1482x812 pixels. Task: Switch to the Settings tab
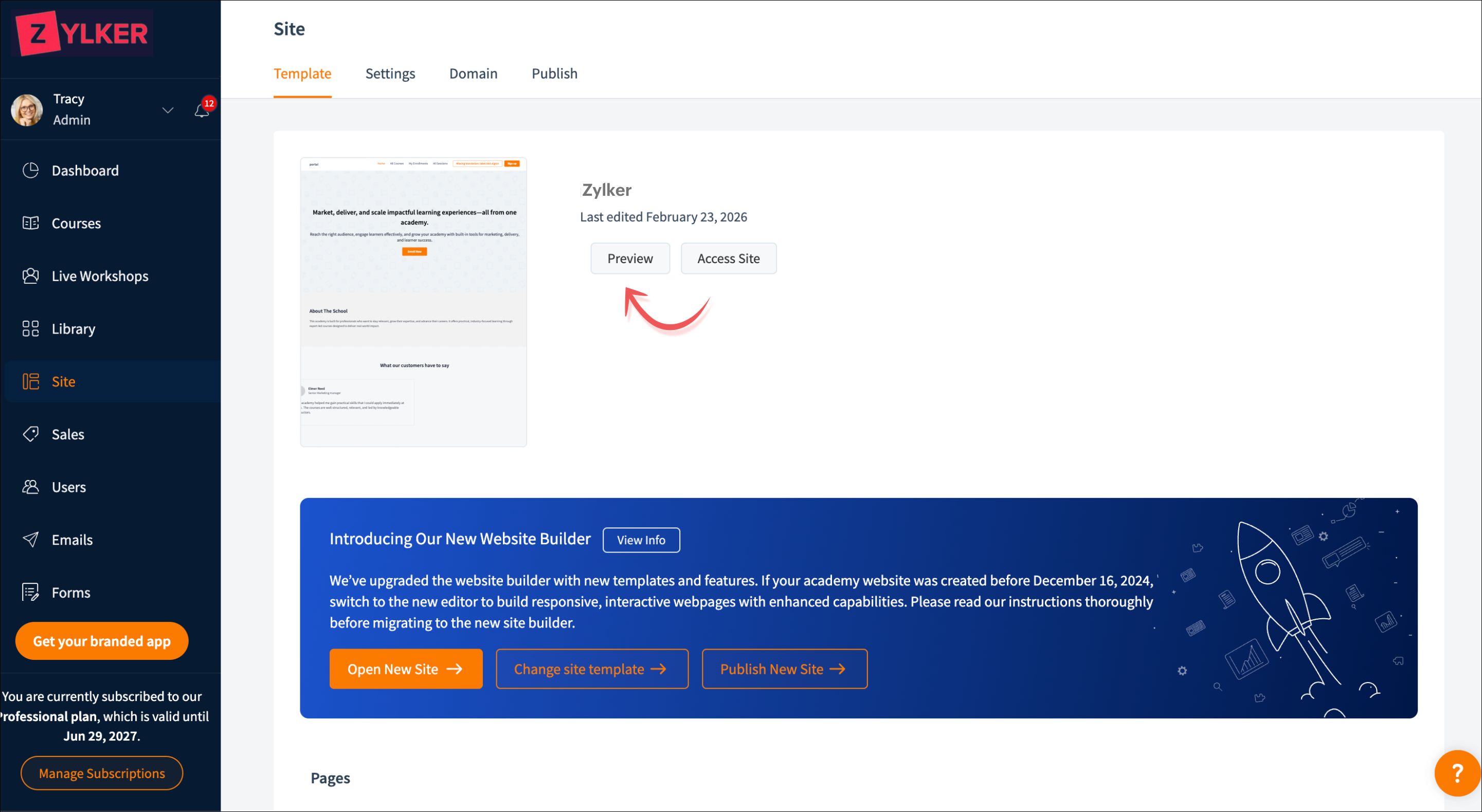point(390,73)
